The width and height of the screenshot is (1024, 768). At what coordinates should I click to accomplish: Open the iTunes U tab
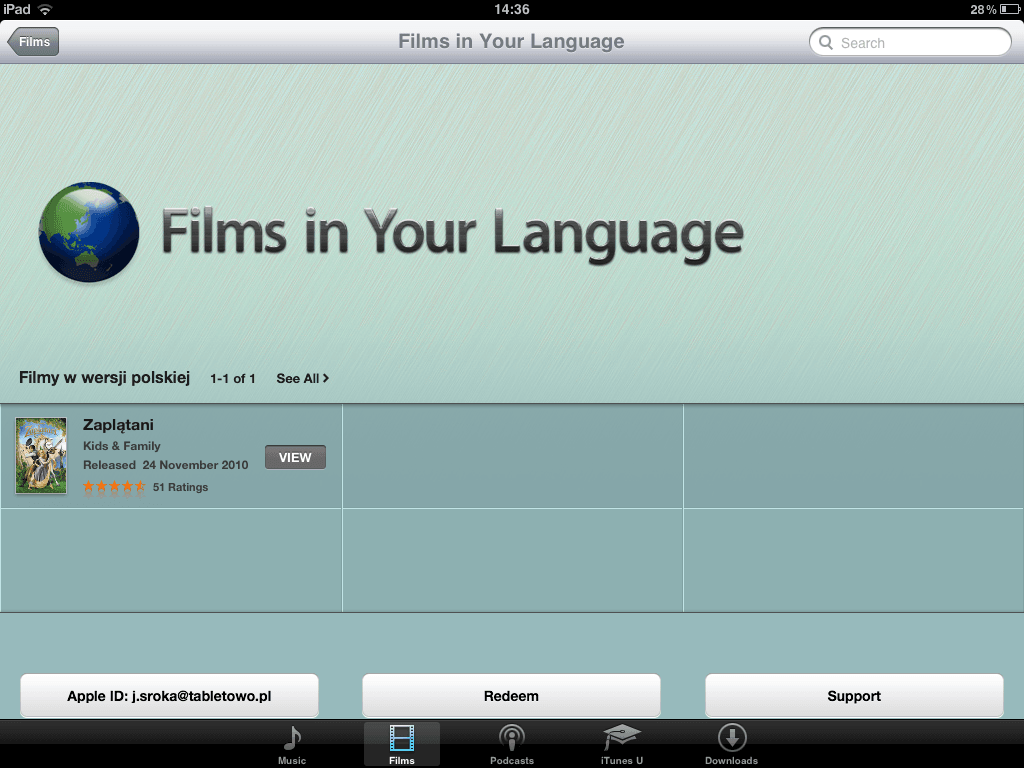(x=622, y=744)
